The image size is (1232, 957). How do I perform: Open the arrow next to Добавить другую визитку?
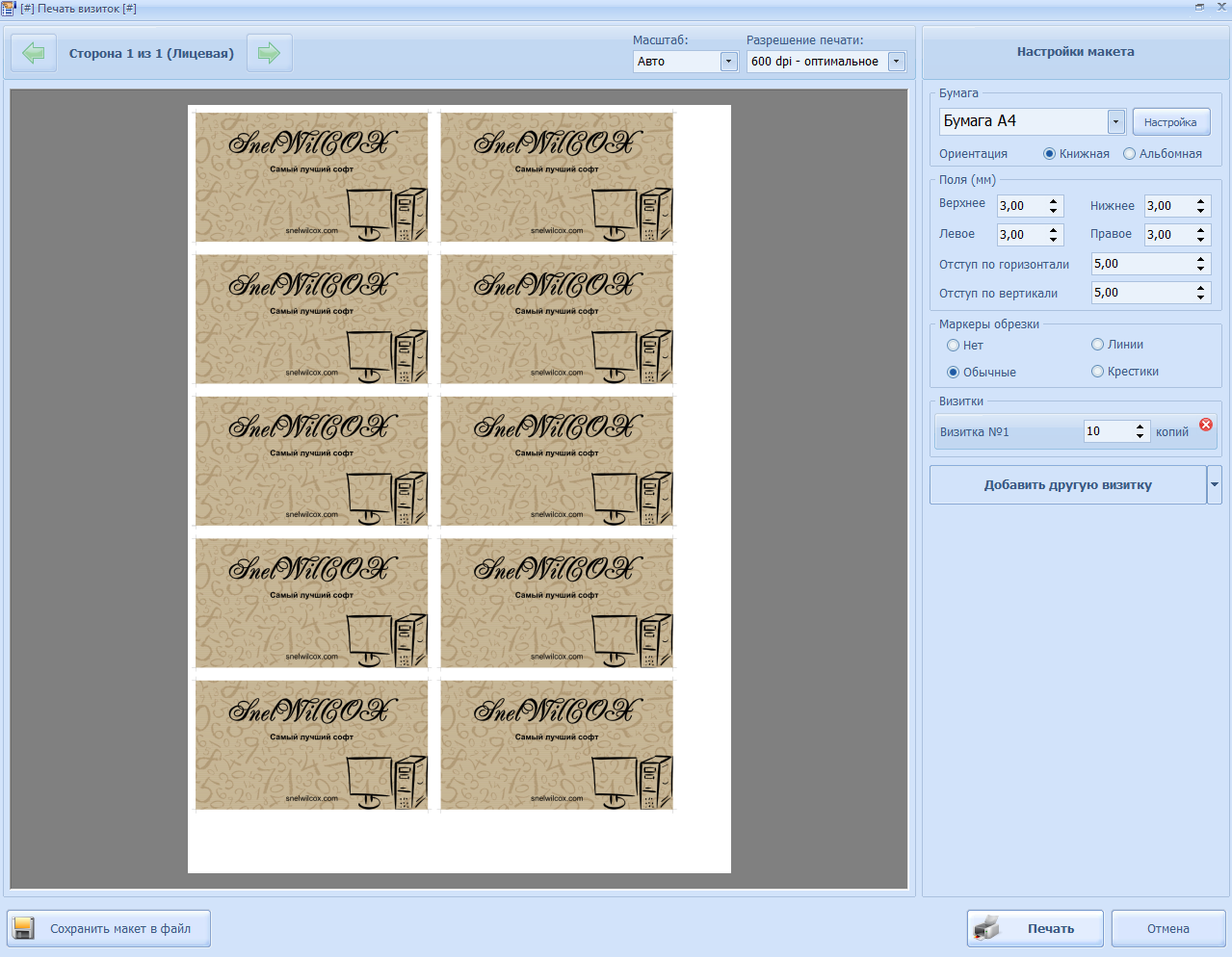[1214, 485]
